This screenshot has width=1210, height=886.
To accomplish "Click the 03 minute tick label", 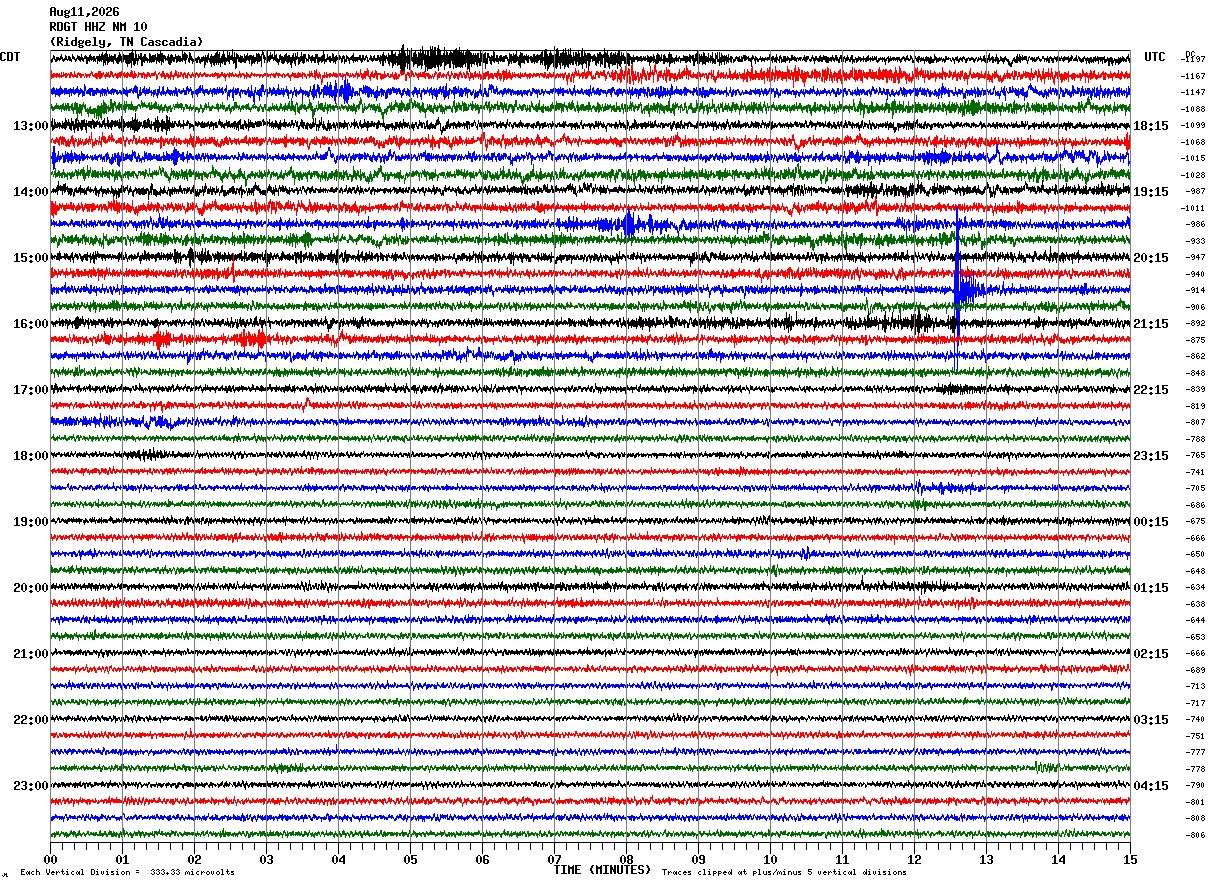I will point(266,859).
